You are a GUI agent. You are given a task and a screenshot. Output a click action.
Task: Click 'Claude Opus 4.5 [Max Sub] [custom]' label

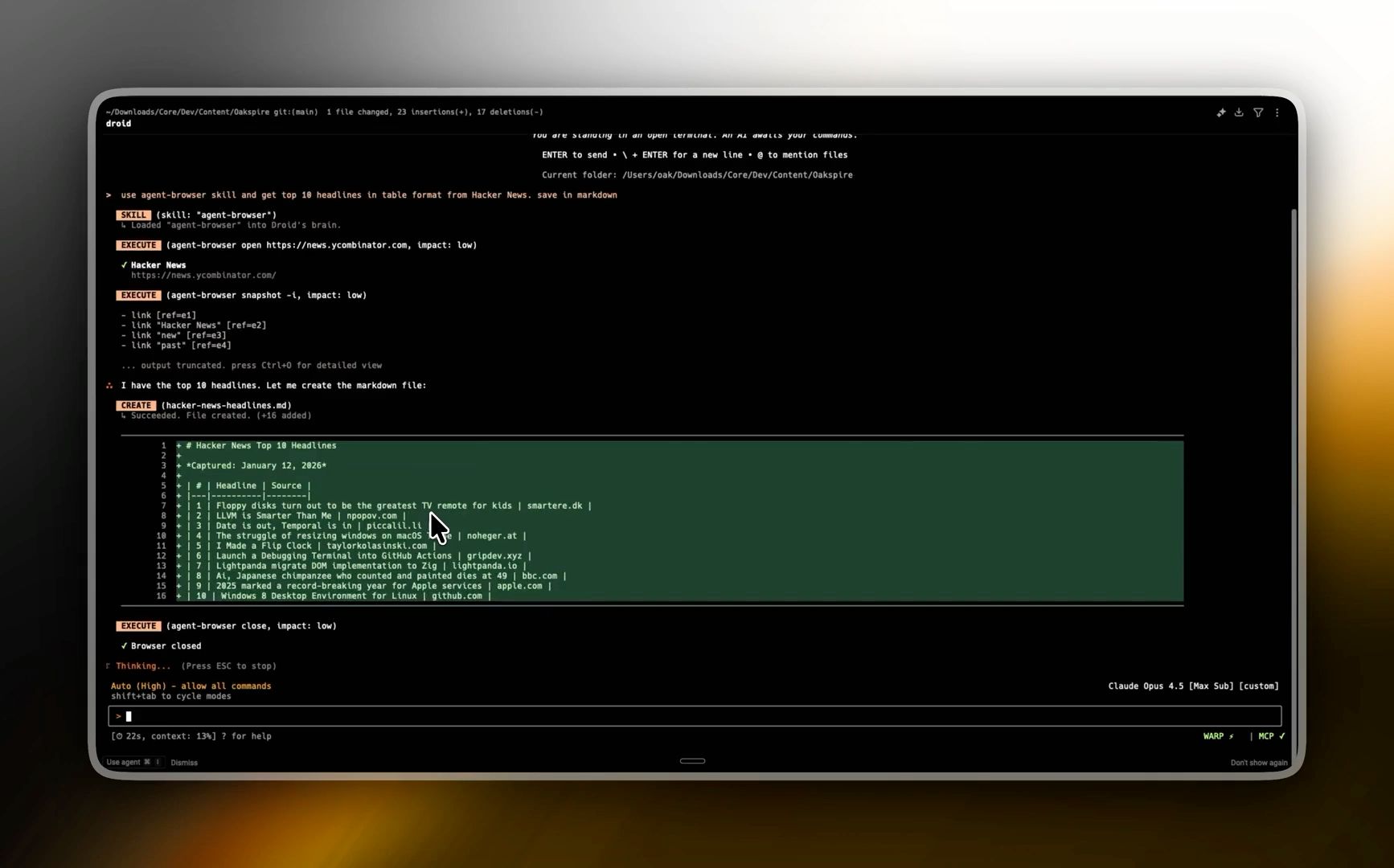tap(1193, 686)
